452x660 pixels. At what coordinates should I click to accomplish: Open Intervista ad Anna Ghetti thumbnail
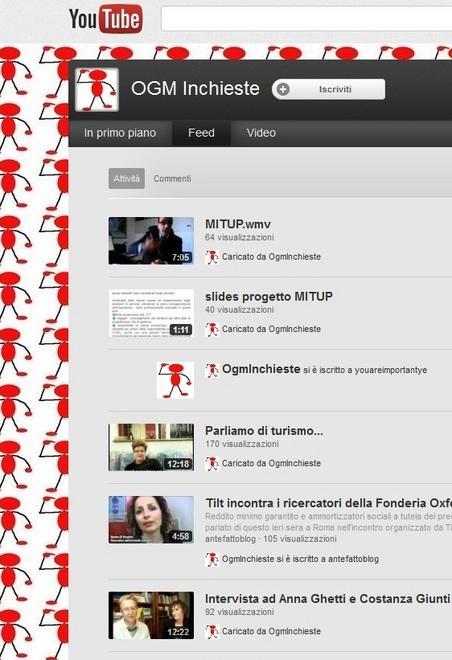pos(151,615)
